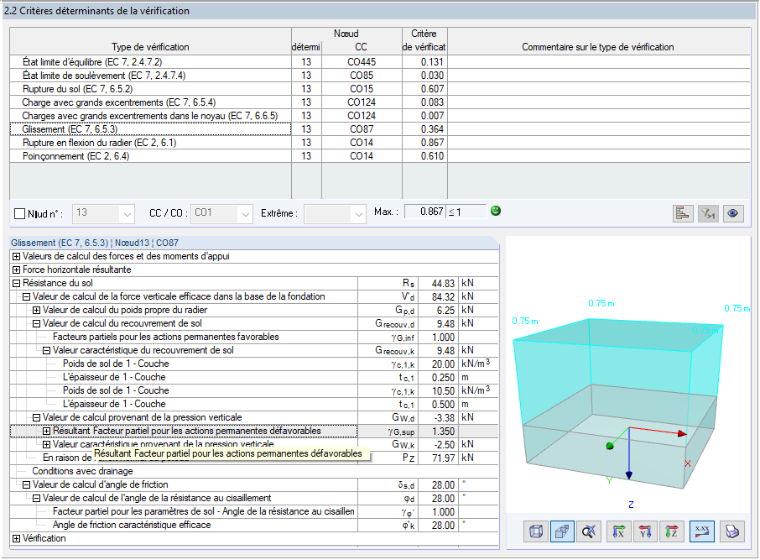Click criterion value 0.607
760x560 pixels.
[x=425, y=89]
